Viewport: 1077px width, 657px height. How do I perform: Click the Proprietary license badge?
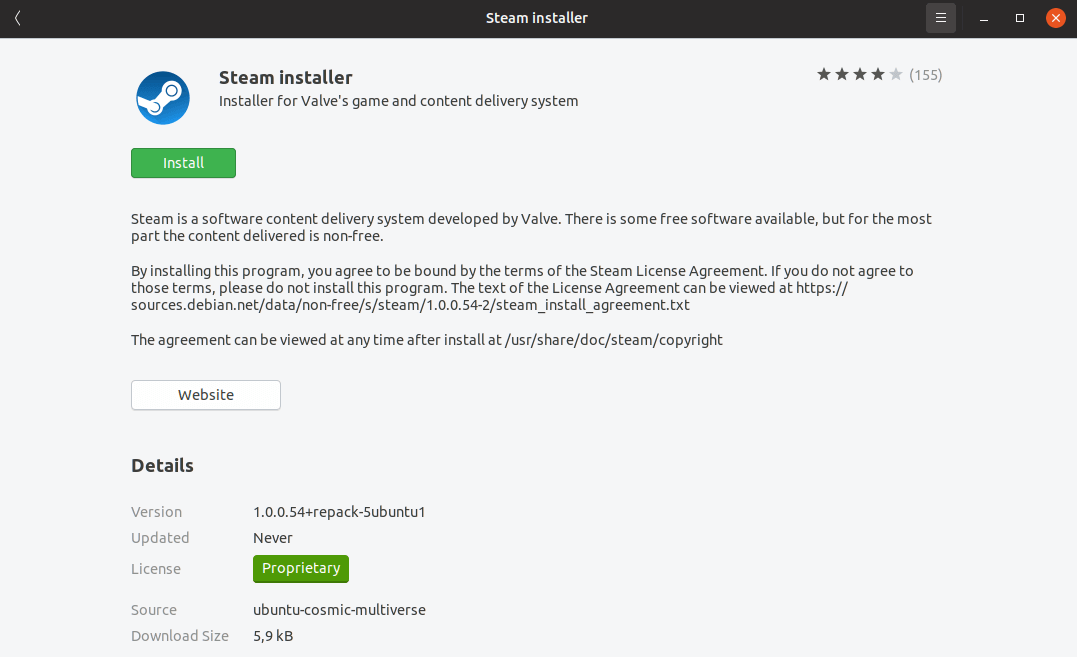[301, 568]
